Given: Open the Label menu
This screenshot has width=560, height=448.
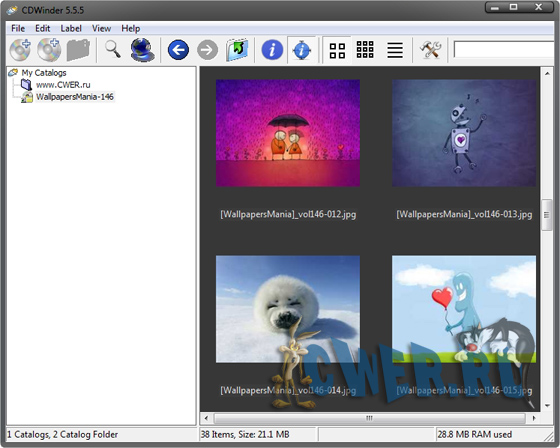Looking at the screenshot, I should (71, 28).
